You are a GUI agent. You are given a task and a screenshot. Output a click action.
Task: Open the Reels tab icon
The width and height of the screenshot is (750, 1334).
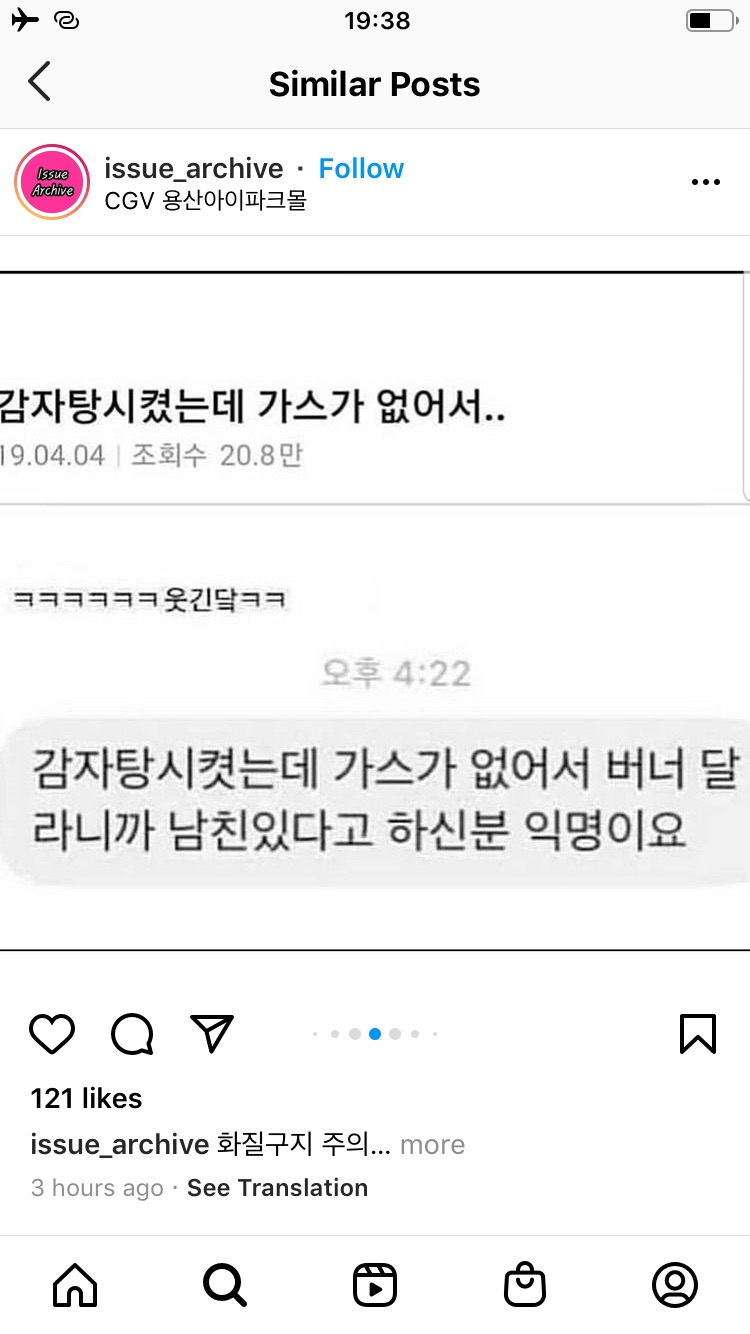point(375,1285)
